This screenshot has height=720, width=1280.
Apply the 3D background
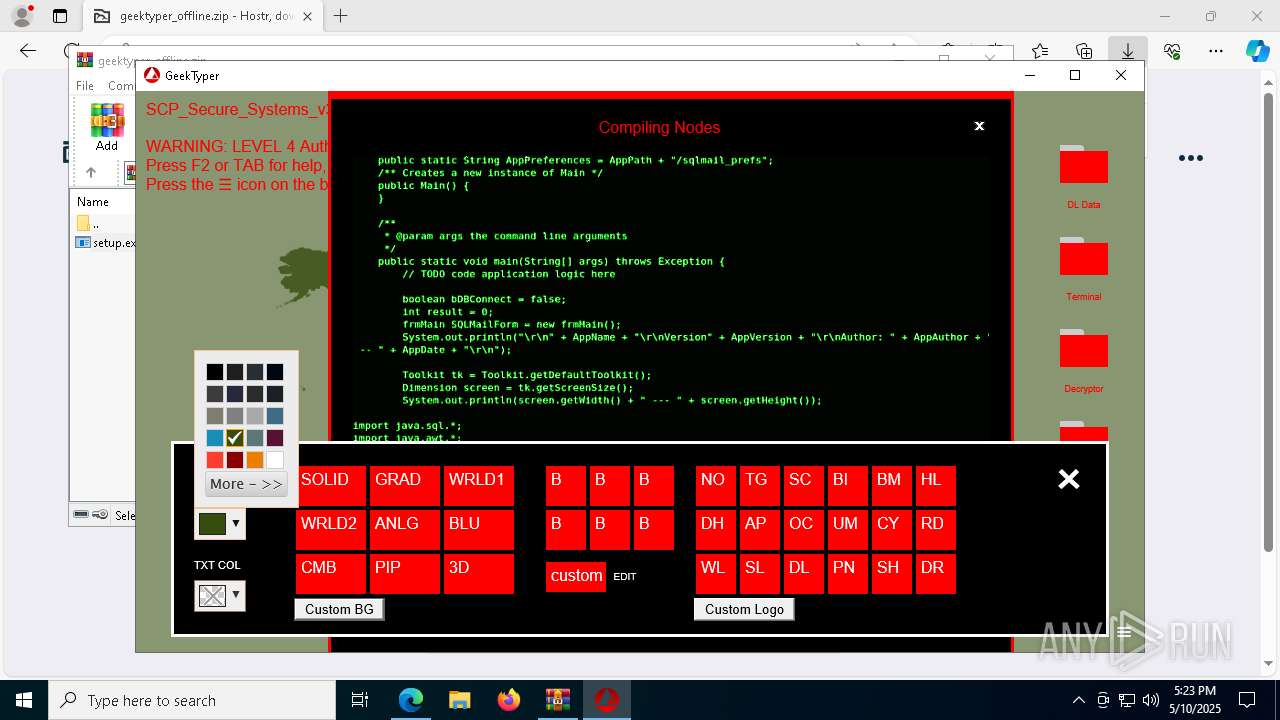[x=479, y=573]
